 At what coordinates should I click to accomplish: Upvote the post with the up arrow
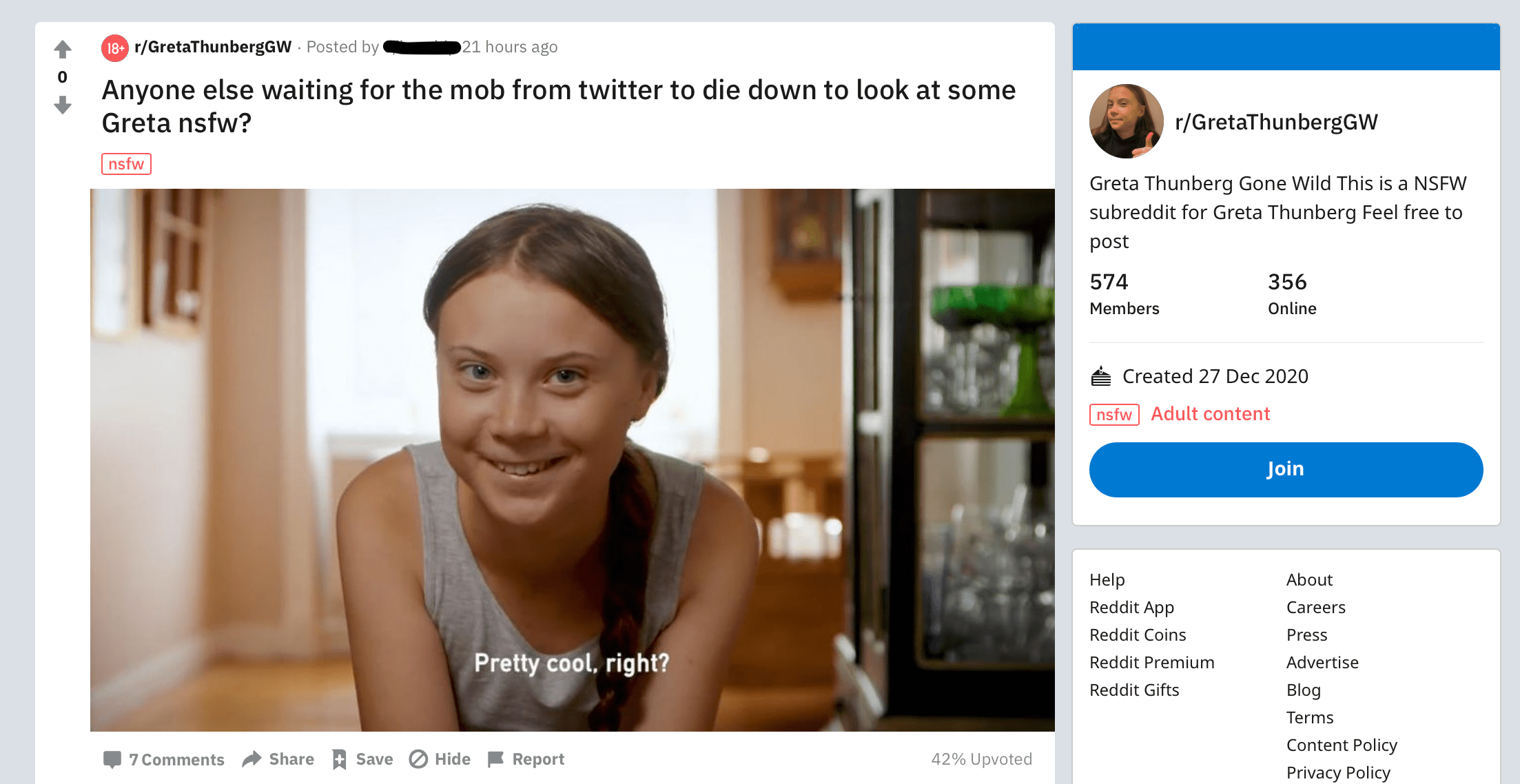(x=63, y=49)
